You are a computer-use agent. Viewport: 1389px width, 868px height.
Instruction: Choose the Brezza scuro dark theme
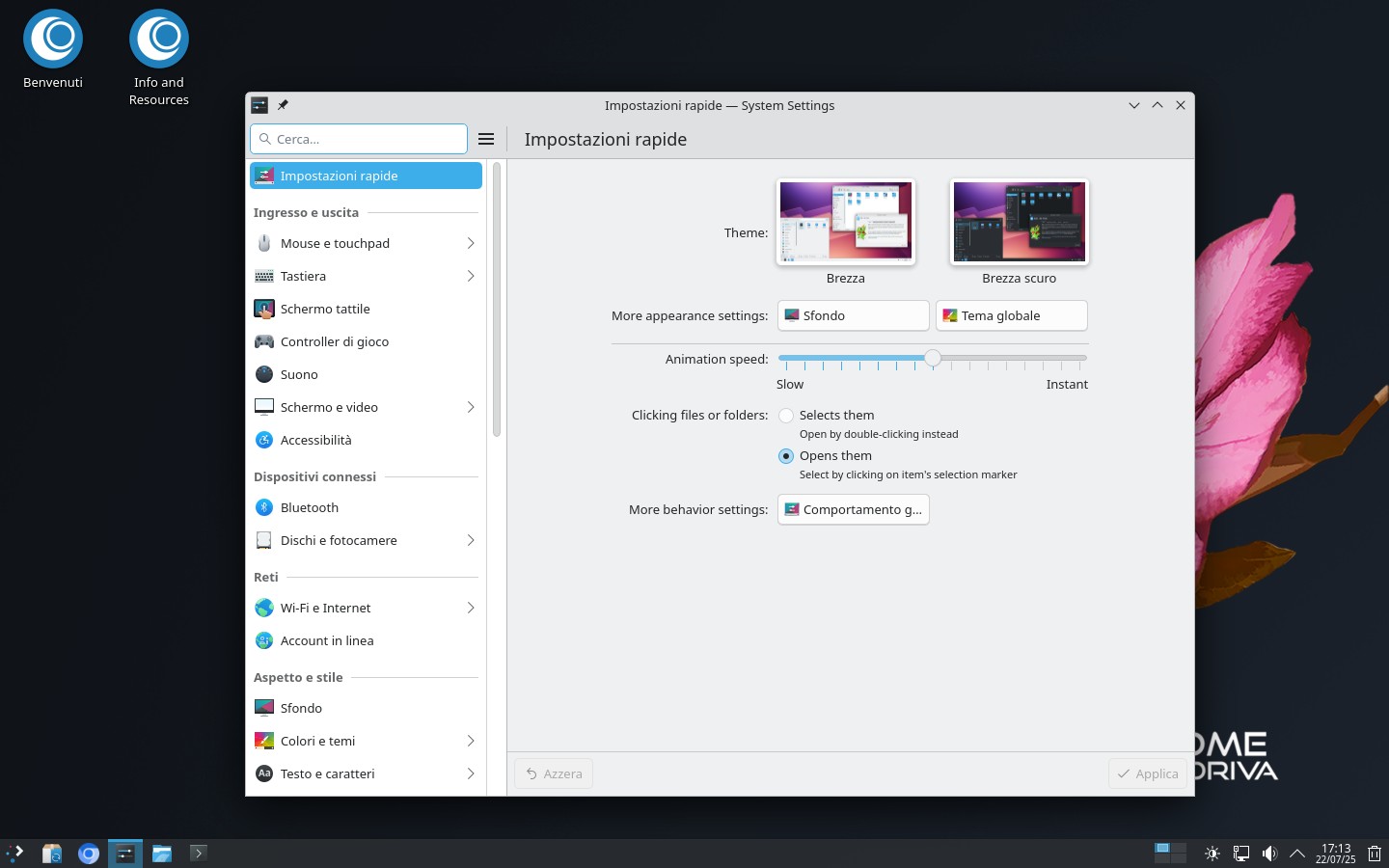tap(1019, 223)
